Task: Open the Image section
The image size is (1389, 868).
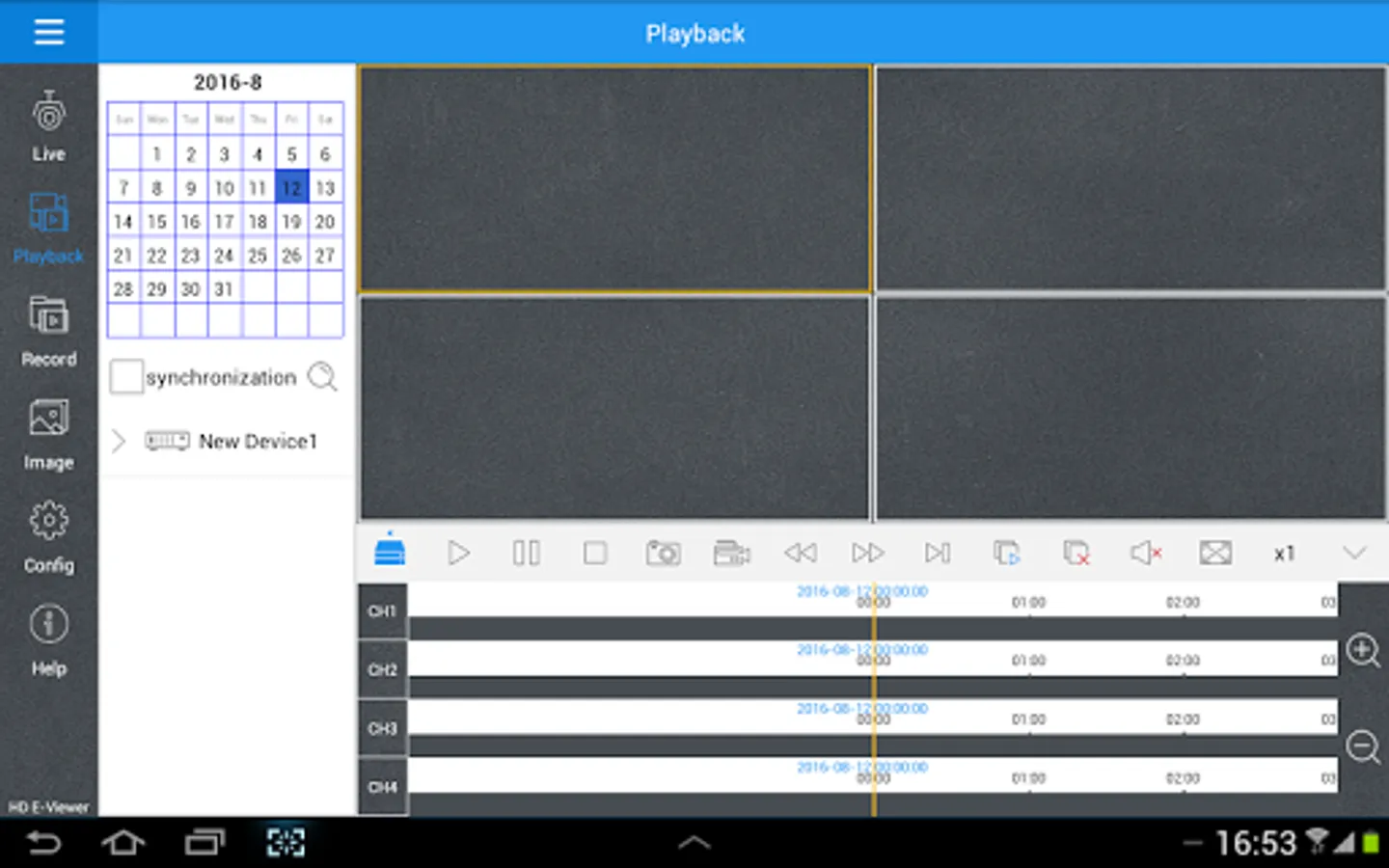Action: coord(48,435)
